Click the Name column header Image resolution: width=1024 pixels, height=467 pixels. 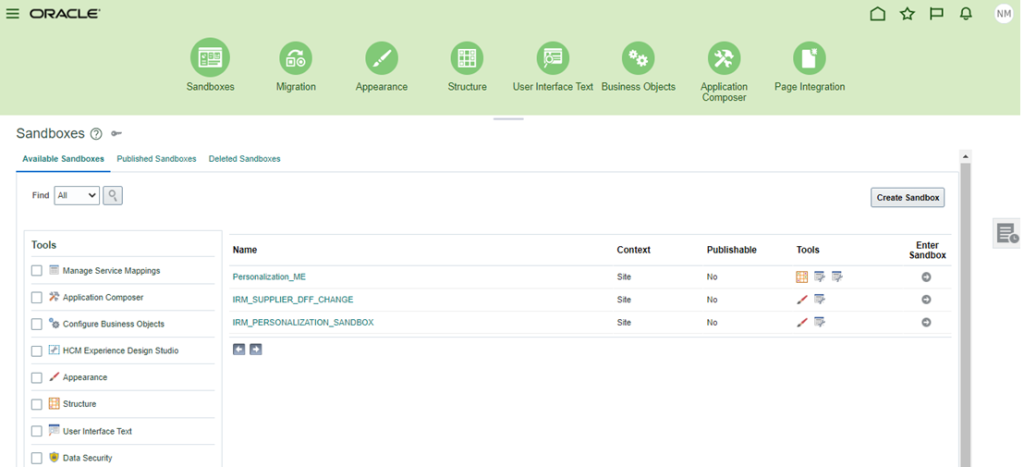[245, 250]
